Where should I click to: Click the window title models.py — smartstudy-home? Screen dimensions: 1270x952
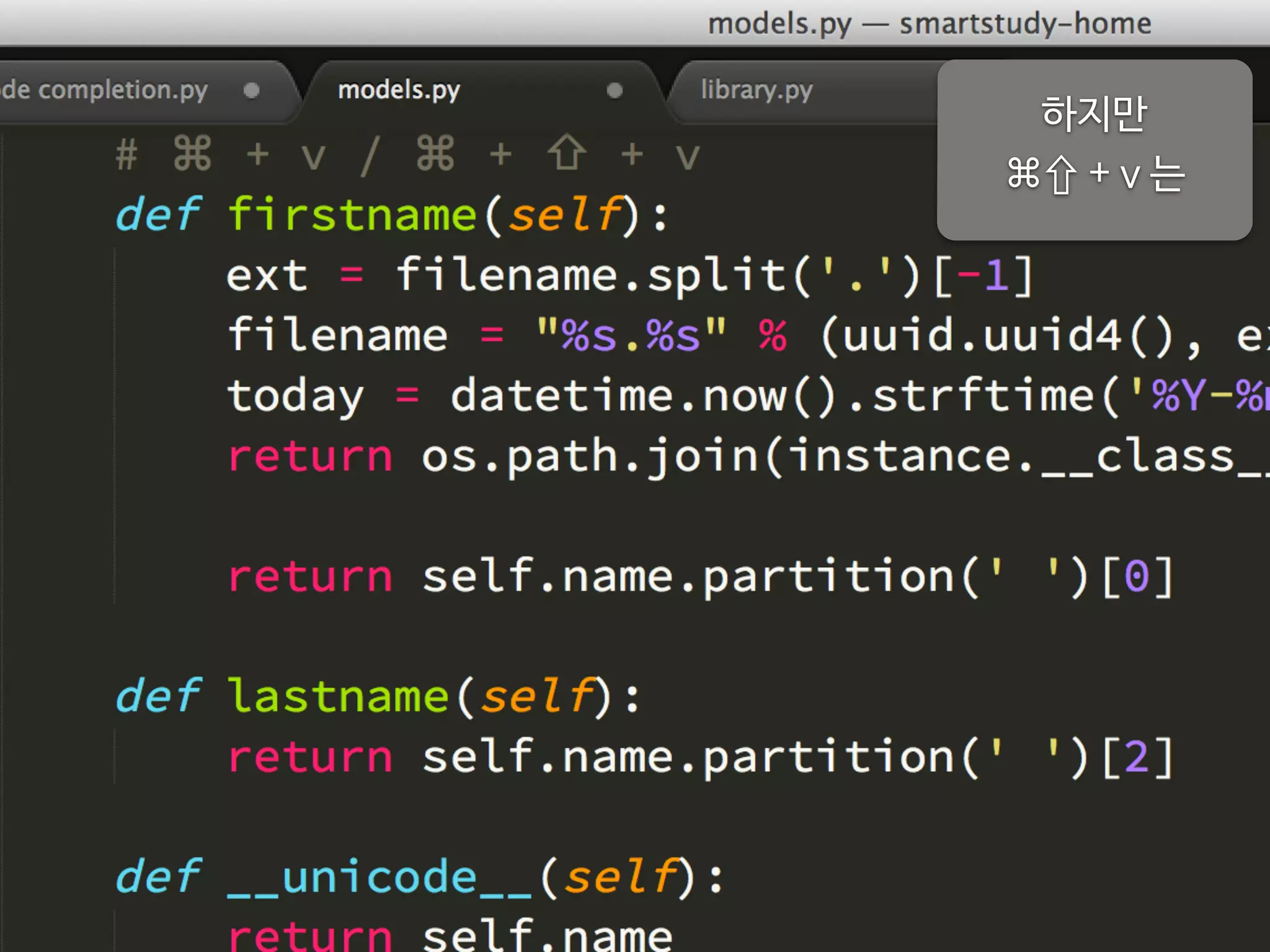coord(930,24)
